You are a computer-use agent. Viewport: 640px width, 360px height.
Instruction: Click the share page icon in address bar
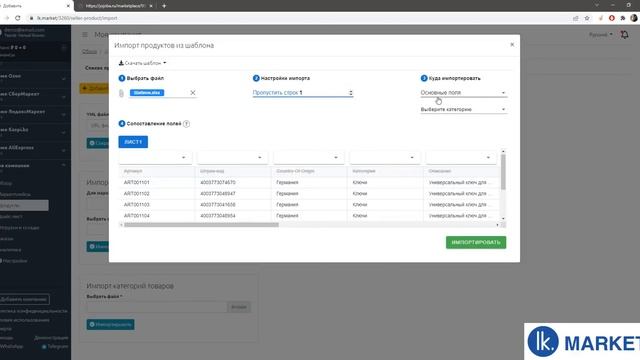(x=576, y=18)
